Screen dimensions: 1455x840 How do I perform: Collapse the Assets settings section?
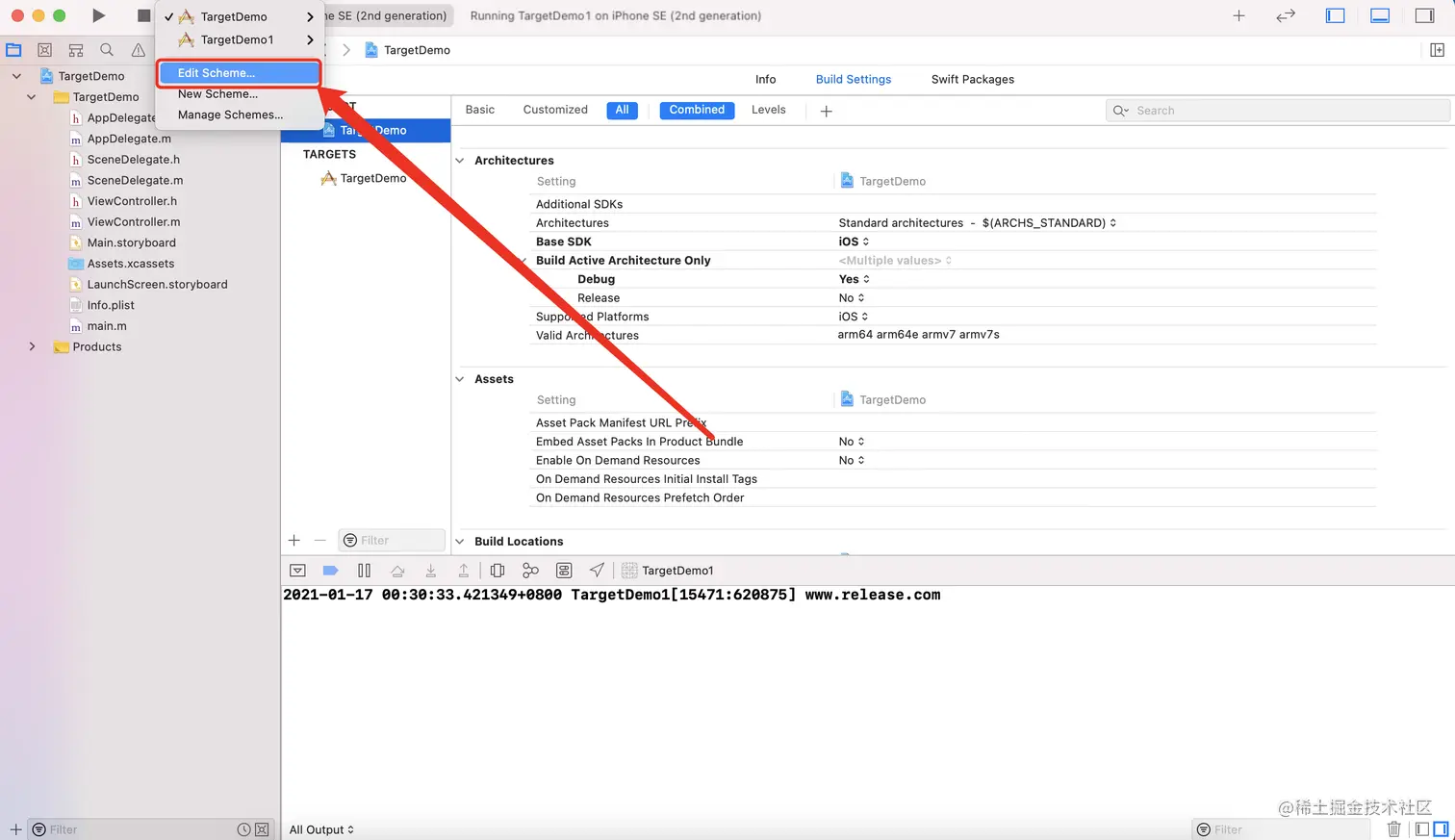[460, 379]
